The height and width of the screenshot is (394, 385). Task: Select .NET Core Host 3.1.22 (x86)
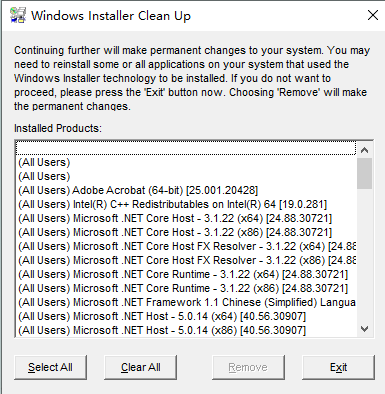point(186,232)
